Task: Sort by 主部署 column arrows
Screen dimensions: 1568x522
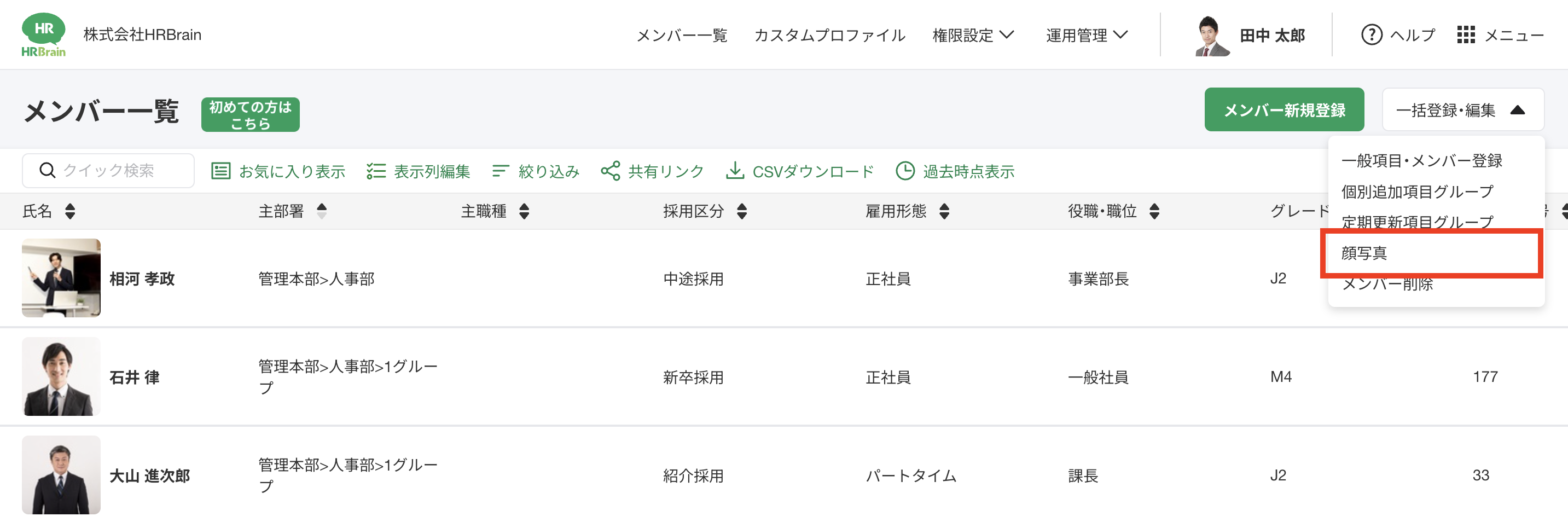Action: coord(321,211)
